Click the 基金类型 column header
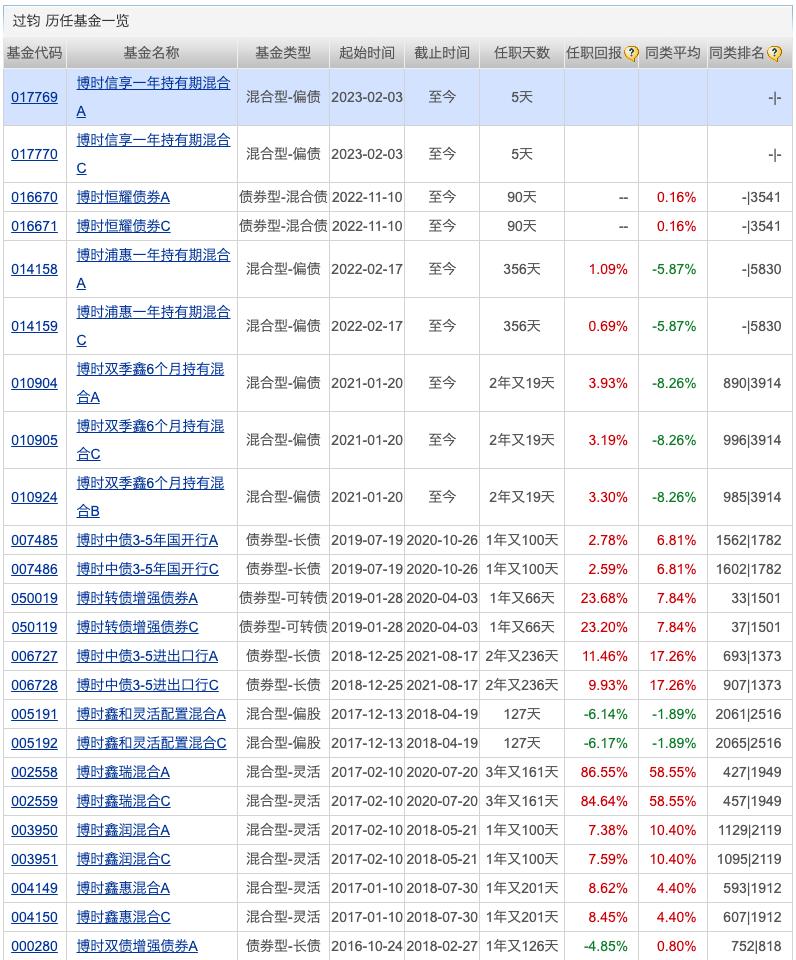 pos(283,53)
